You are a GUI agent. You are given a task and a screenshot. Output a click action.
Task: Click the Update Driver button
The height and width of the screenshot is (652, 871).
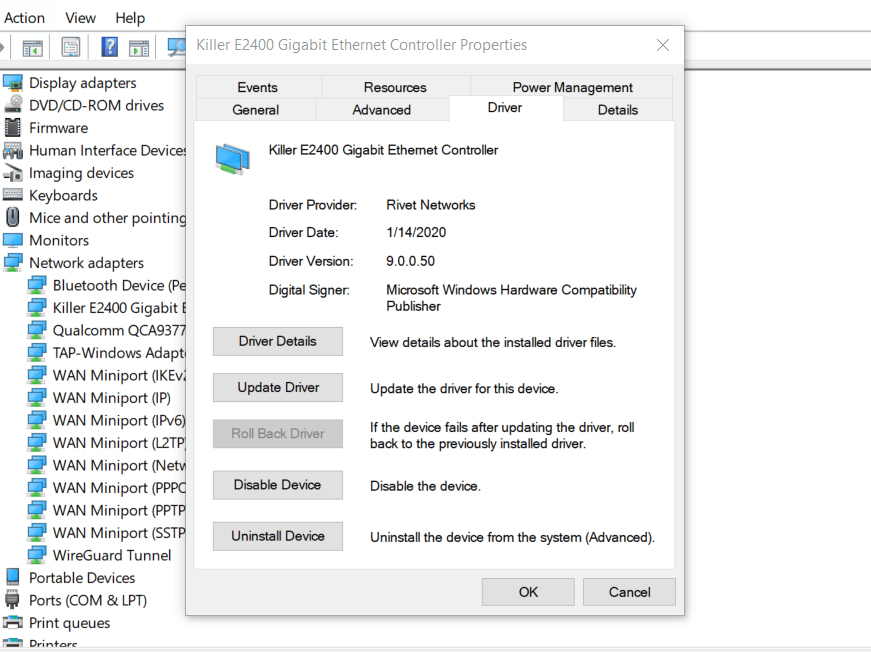tap(278, 387)
